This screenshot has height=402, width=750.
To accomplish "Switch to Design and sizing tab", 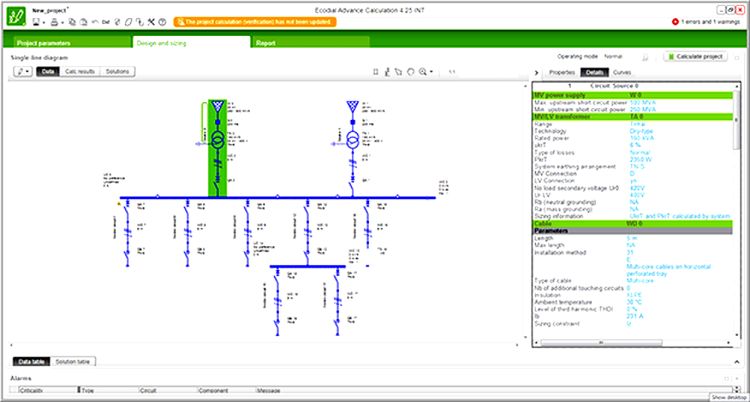I will [x=191, y=42].
